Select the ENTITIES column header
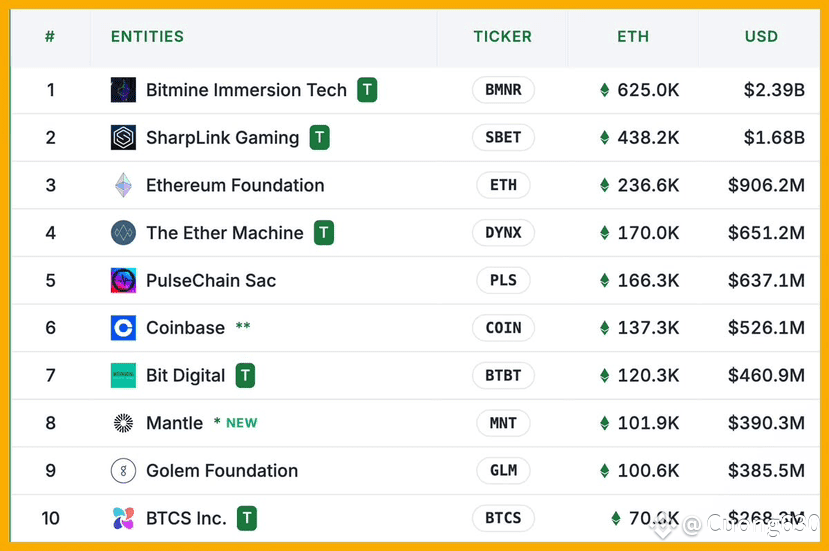The height and width of the screenshot is (551, 829). 148,36
